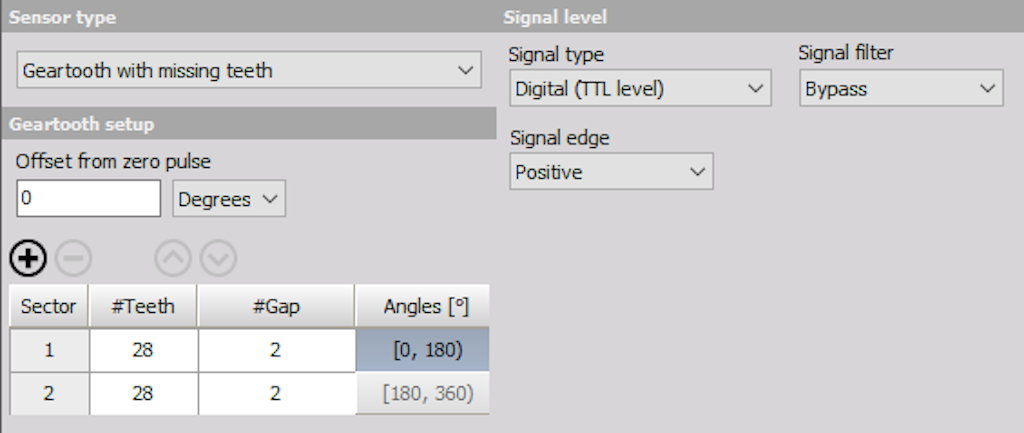The width and height of the screenshot is (1024, 433).
Task: Select sector 2 row number cell
Action: click(49, 393)
